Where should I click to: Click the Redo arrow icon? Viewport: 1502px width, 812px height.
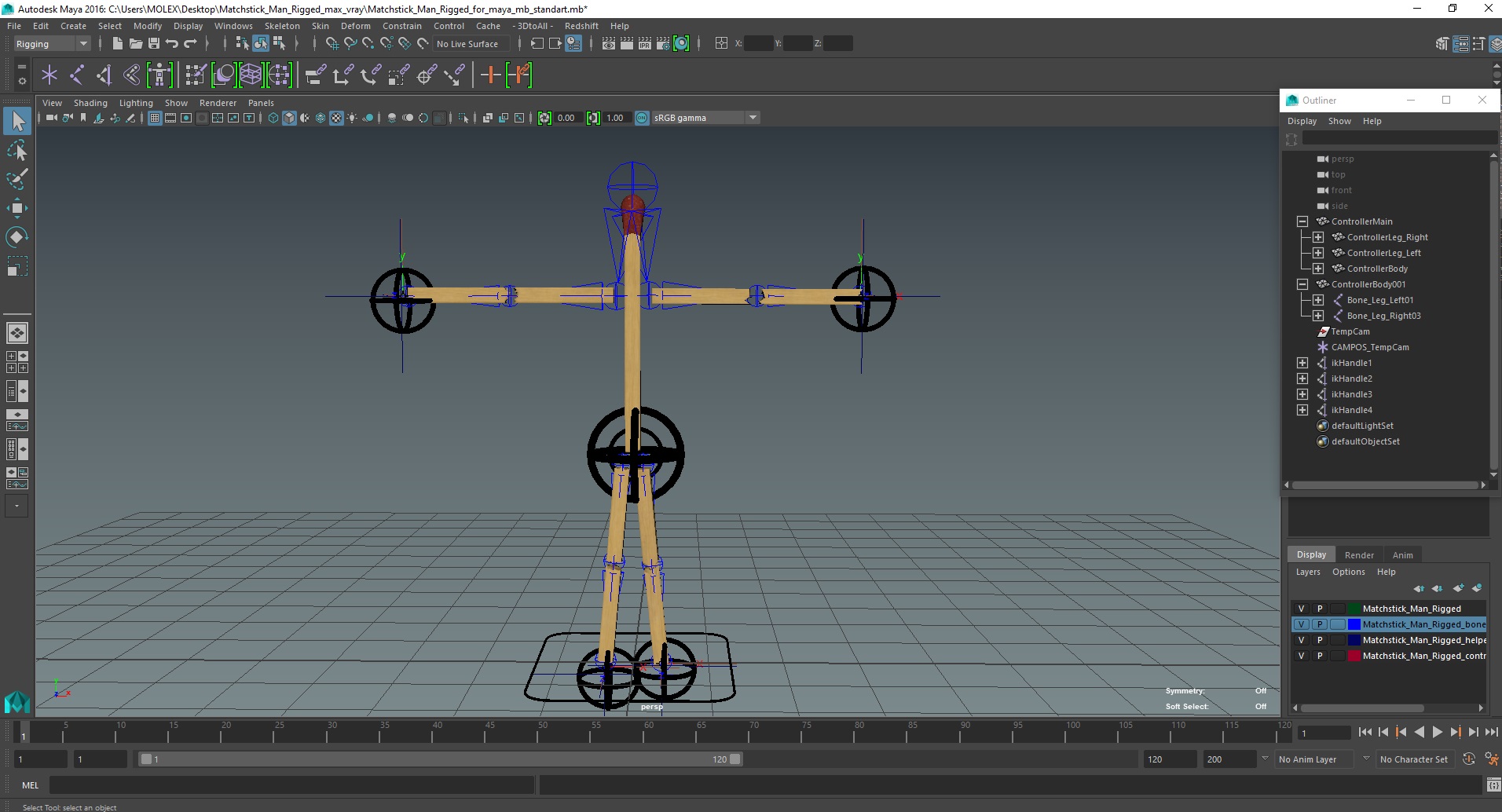(191, 44)
